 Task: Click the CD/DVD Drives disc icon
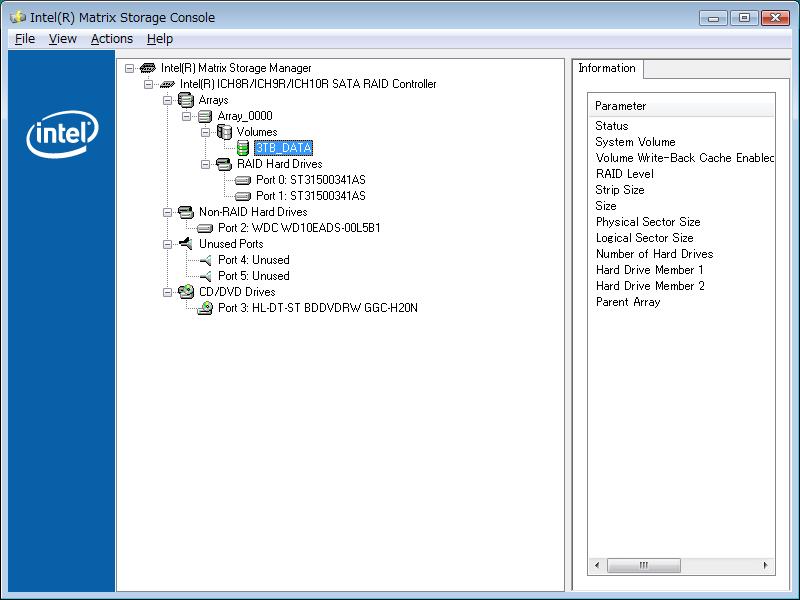point(186,292)
